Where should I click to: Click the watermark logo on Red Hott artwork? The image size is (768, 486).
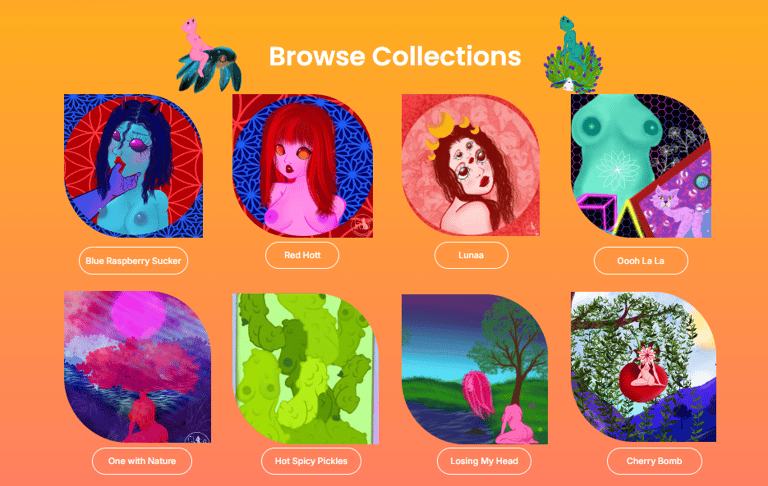tap(360, 225)
